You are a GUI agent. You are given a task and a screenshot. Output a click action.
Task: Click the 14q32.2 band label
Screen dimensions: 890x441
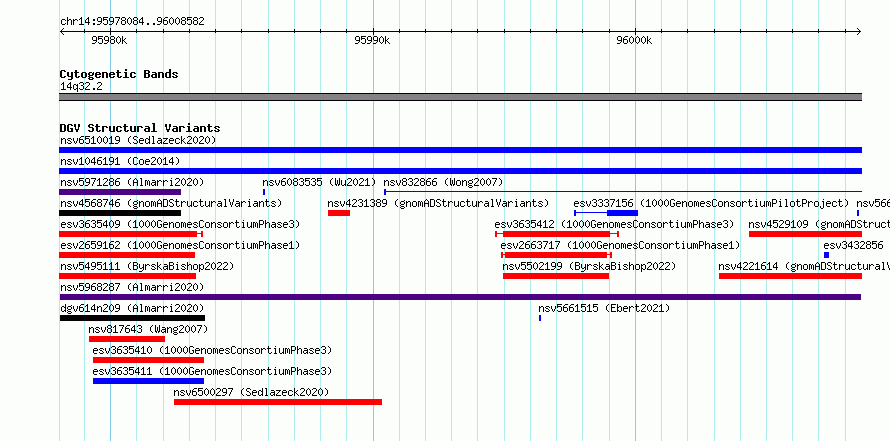[x=81, y=87]
